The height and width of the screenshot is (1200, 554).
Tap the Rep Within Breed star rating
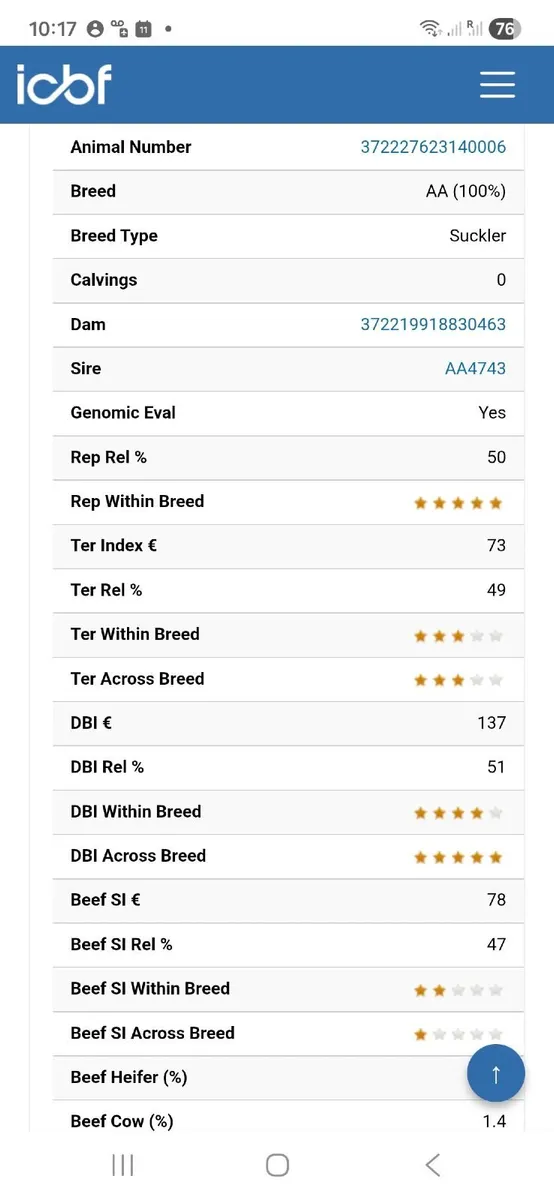(458, 503)
